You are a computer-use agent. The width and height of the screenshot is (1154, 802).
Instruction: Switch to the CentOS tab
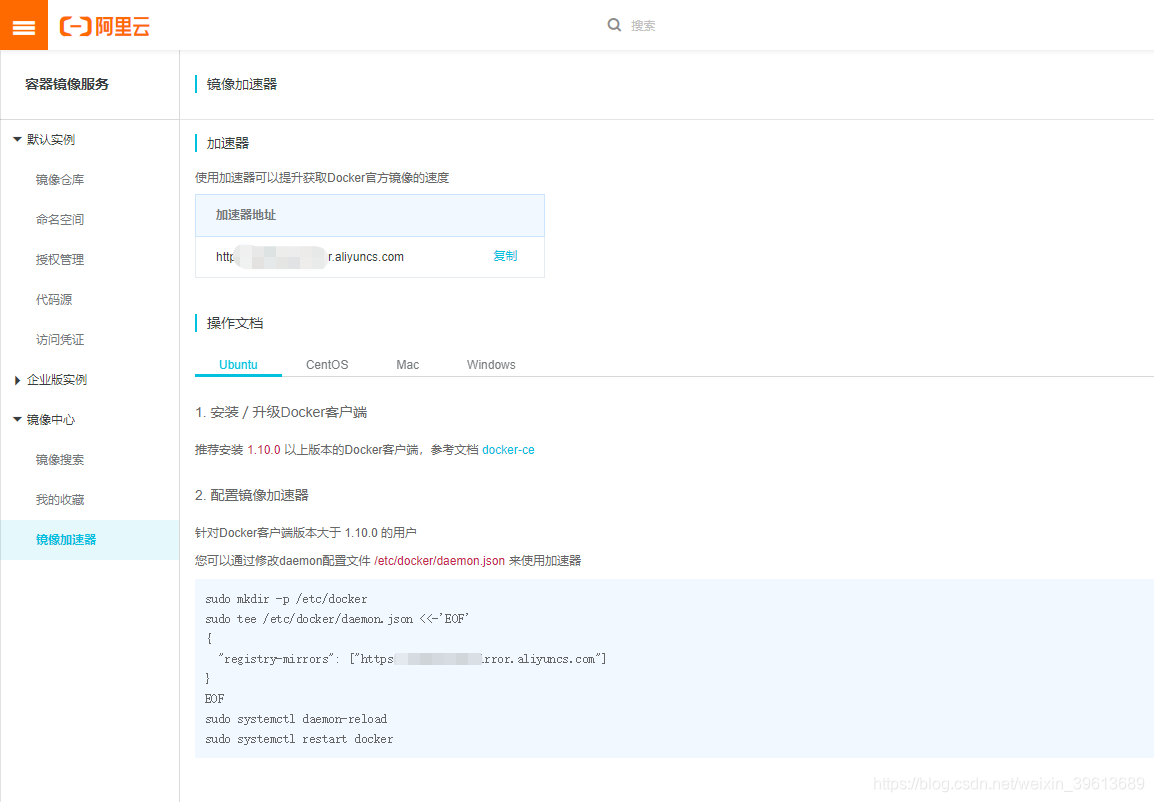326,364
